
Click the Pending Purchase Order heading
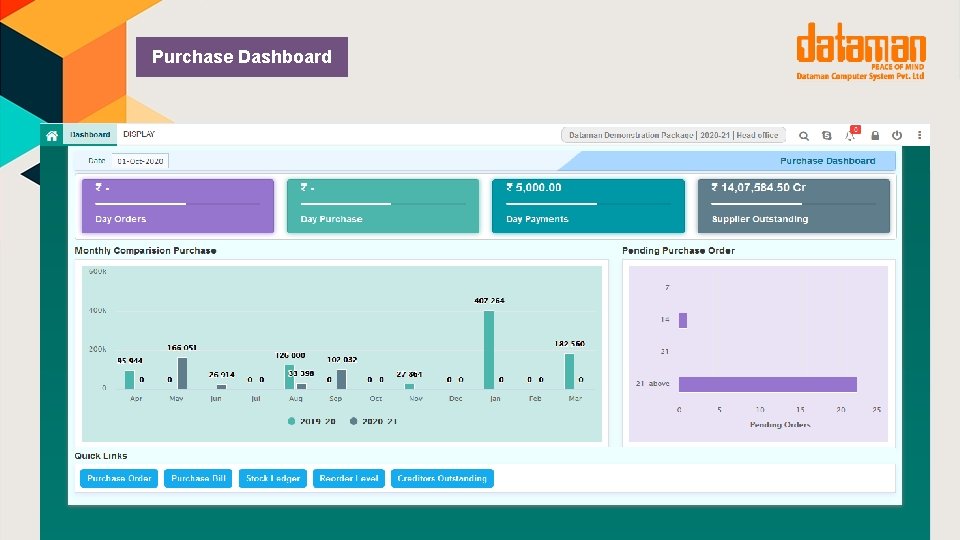click(678, 250)
